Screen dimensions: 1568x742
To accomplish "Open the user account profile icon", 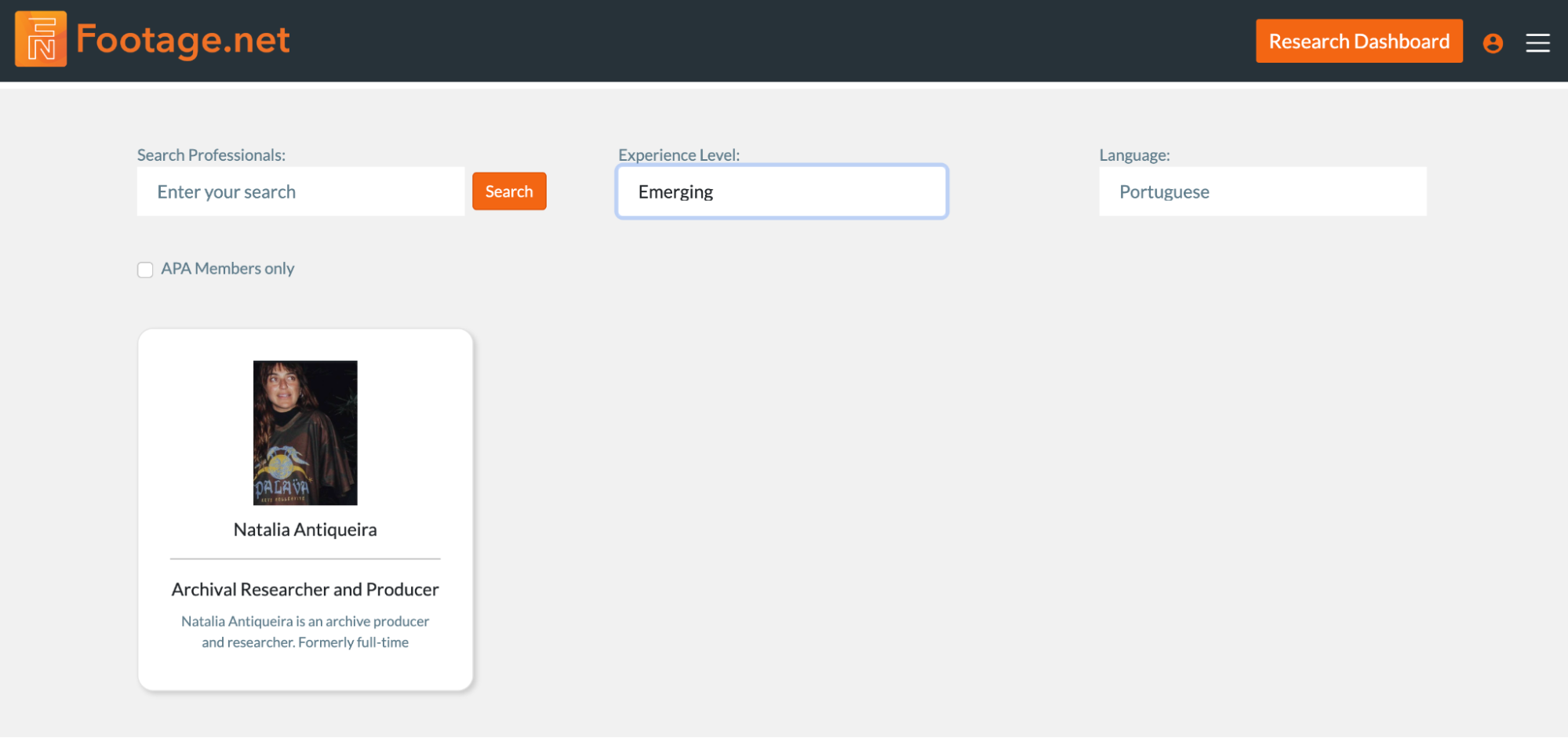I will pos(1493,43).
